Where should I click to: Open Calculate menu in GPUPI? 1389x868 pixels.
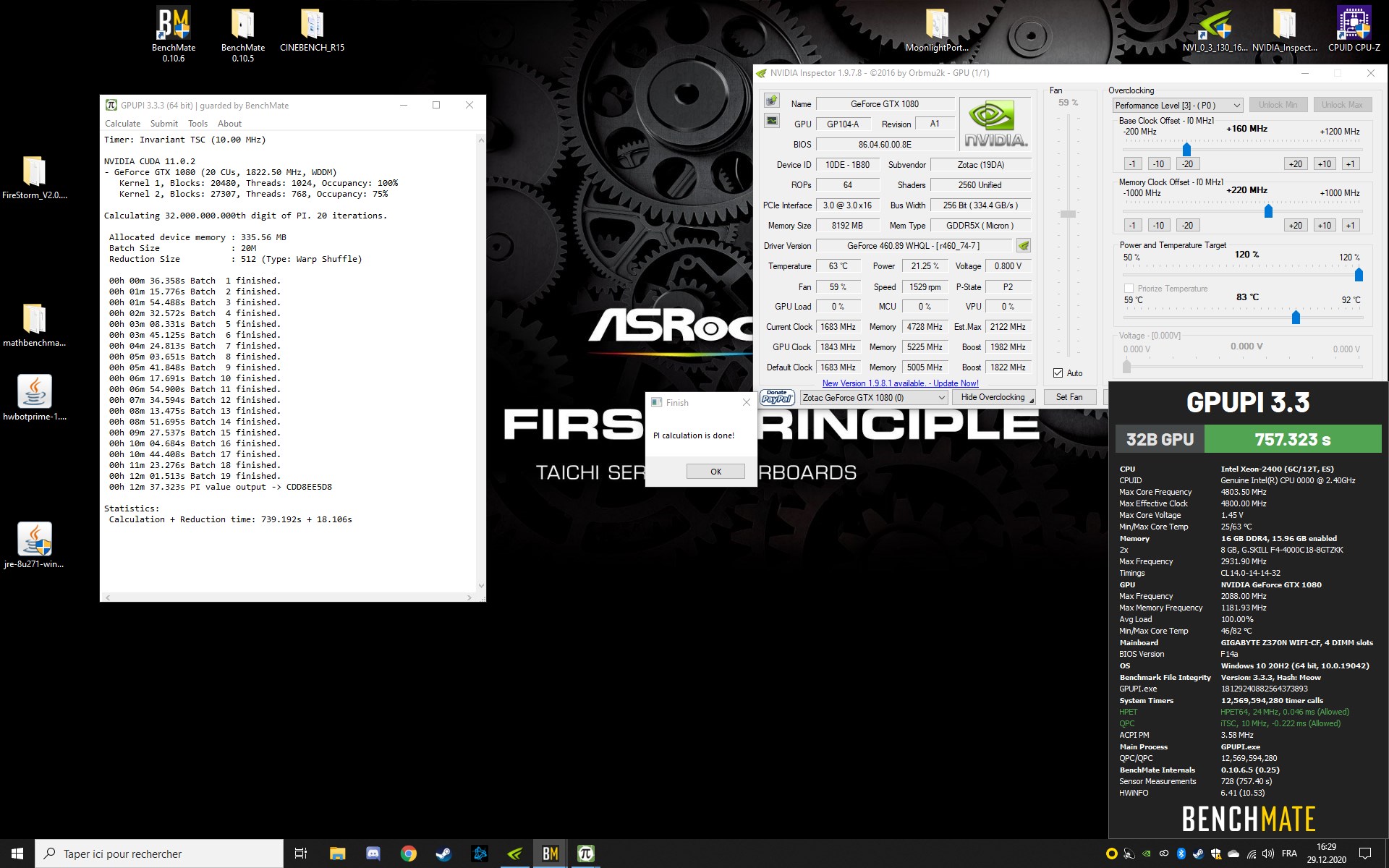pos(122,124)
